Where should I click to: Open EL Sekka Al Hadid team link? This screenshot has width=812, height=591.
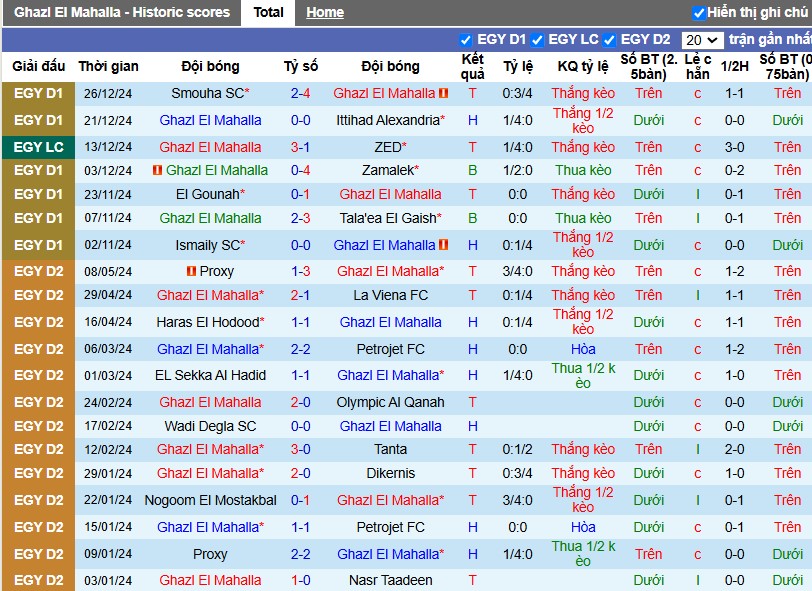[210, 375]
